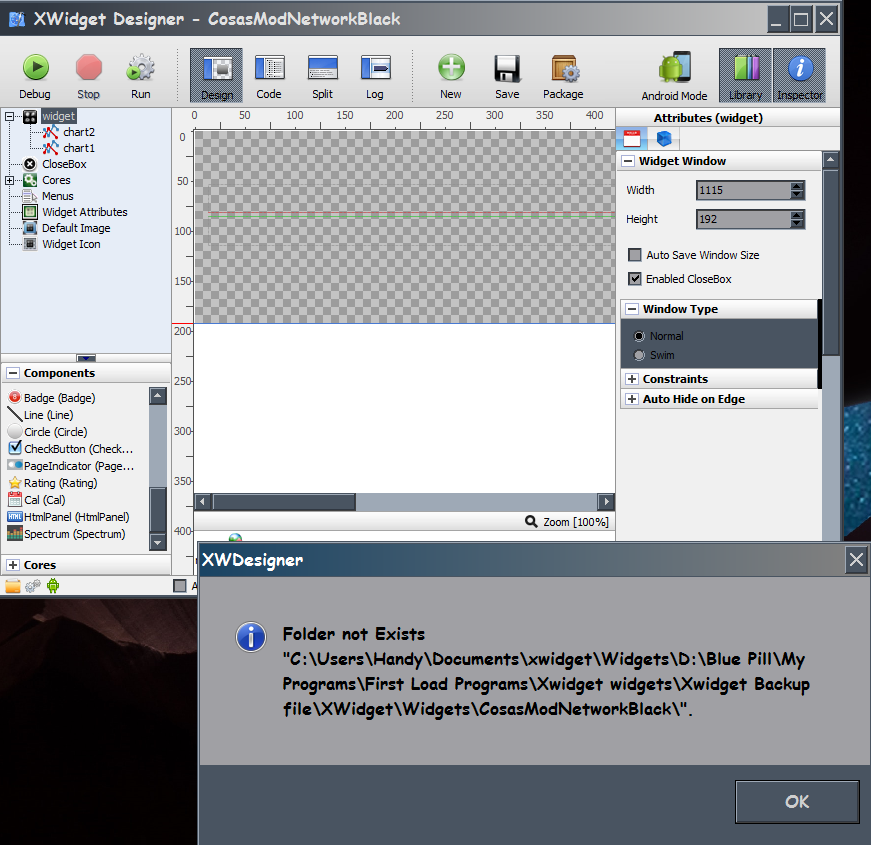
Task: Click the red Stop toolbar icon
Action: 89,67
